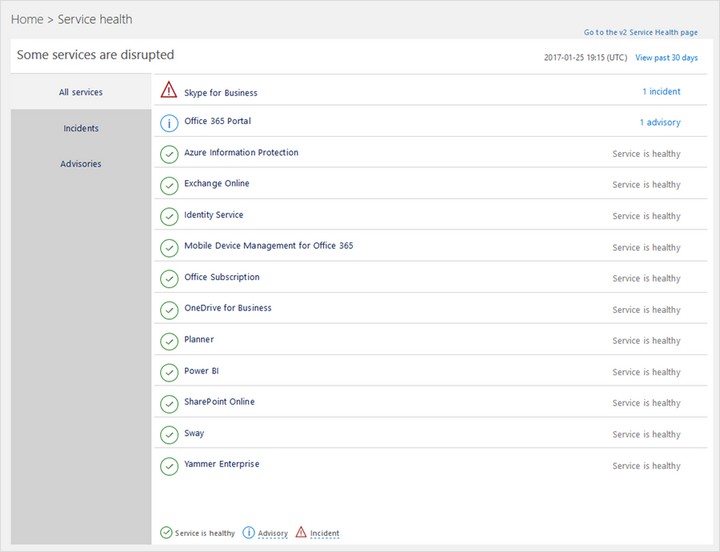Click the Office 365 Portal advisory info icon
The image size is (720, 552).
point(169,122)
